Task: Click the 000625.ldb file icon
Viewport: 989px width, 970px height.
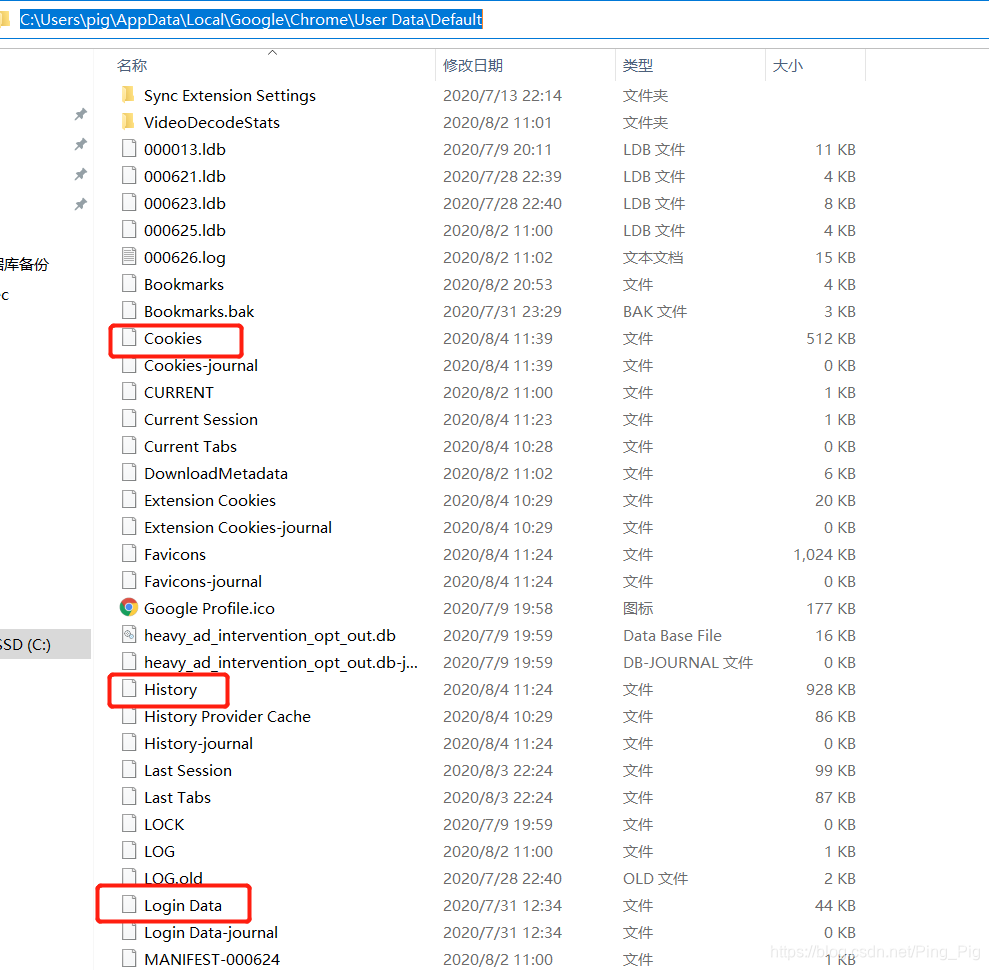Action: (129, 230)
